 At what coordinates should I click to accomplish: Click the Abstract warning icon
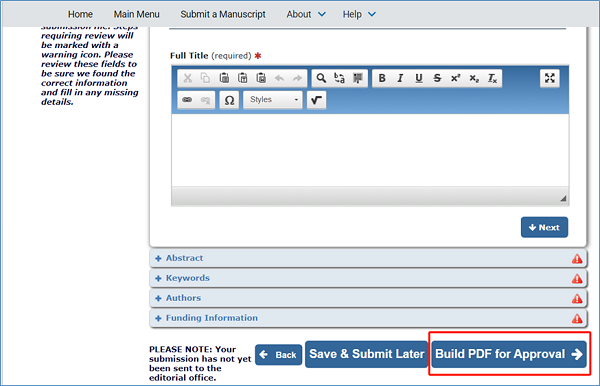coord(577,259)
